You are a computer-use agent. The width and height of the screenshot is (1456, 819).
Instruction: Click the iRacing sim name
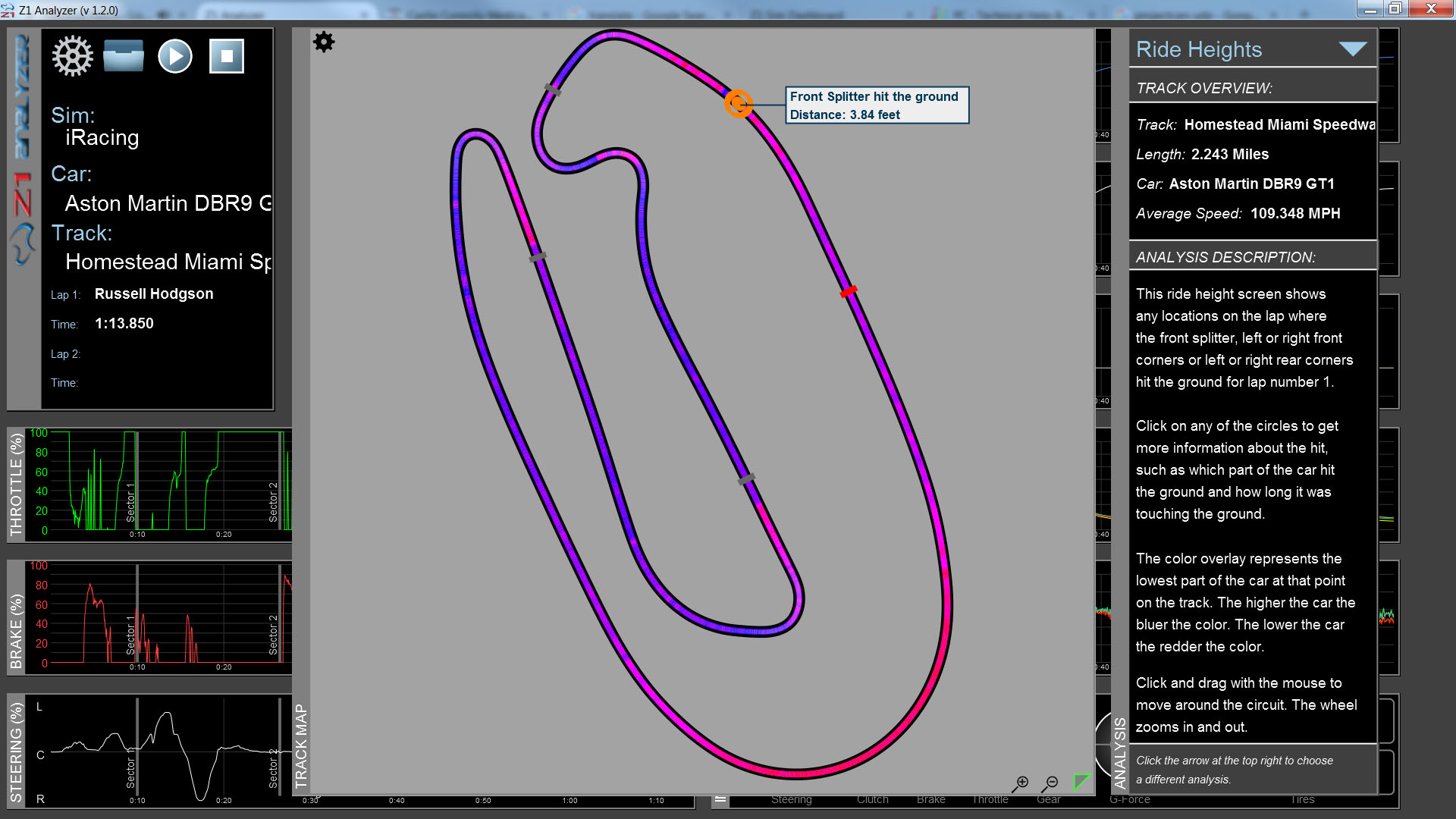102,138
